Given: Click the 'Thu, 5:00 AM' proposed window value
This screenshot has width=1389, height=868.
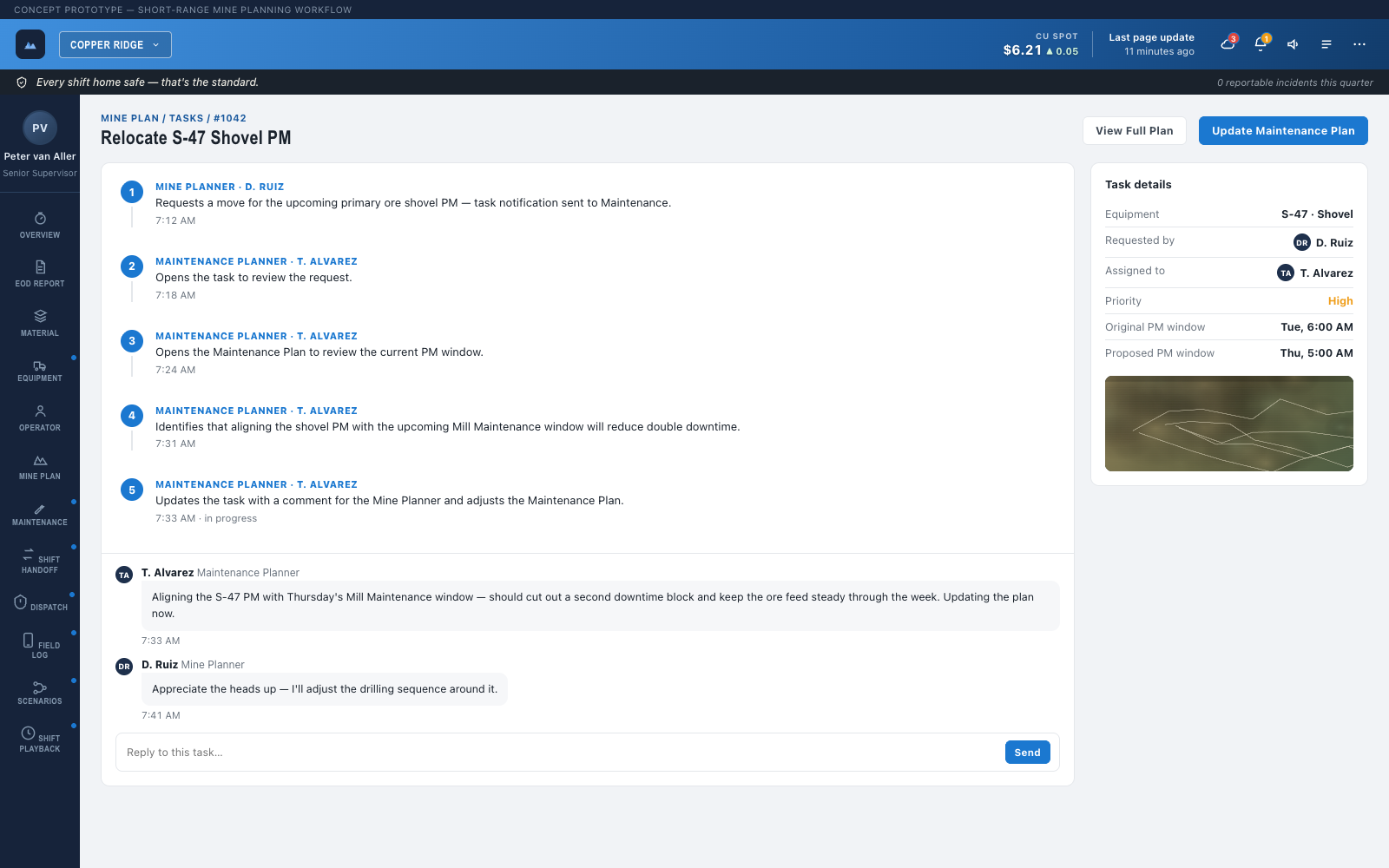Looking at the screenshot, I should pos(1316,353).
